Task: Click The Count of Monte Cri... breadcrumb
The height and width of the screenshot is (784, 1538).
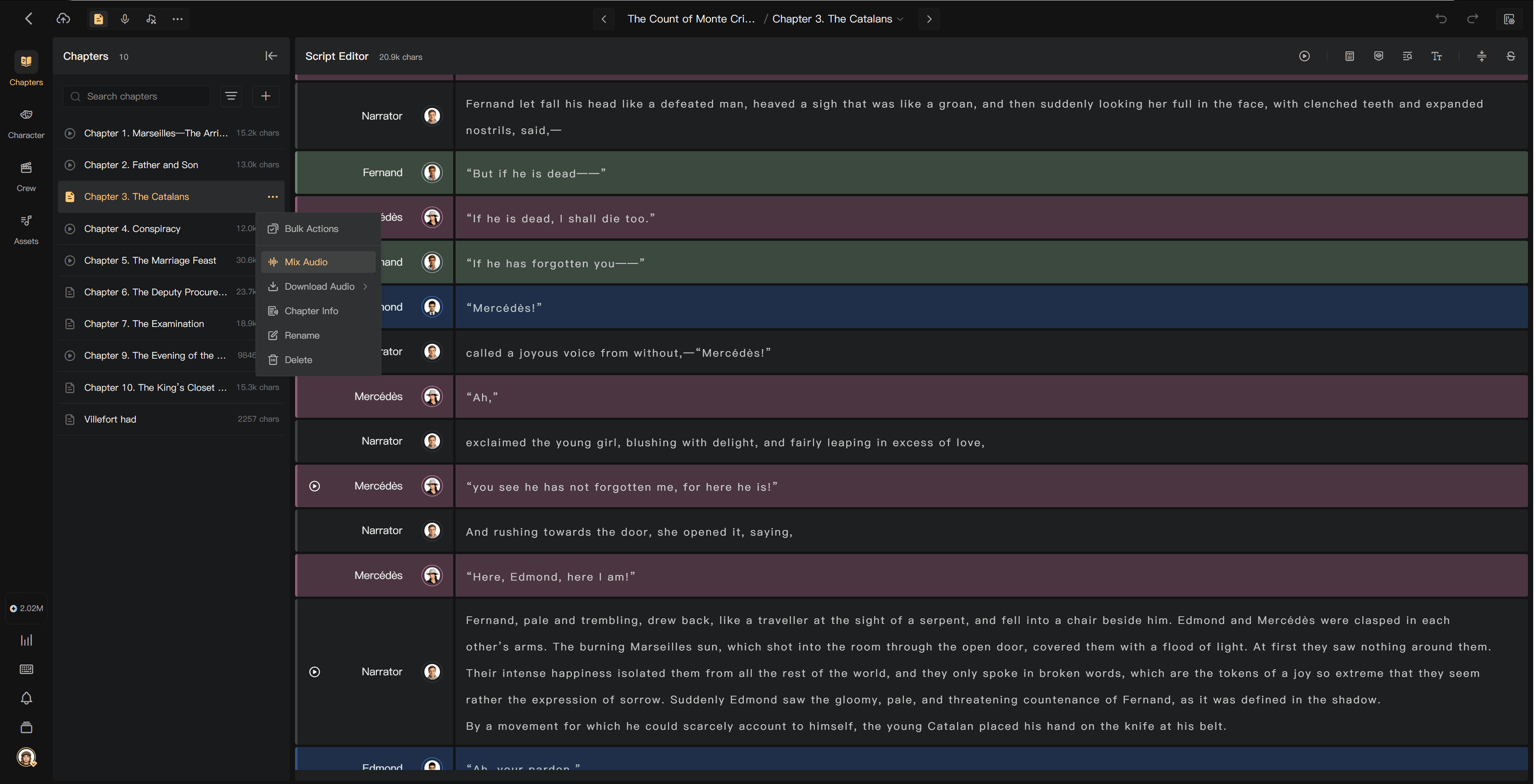Action: [691, 19]
